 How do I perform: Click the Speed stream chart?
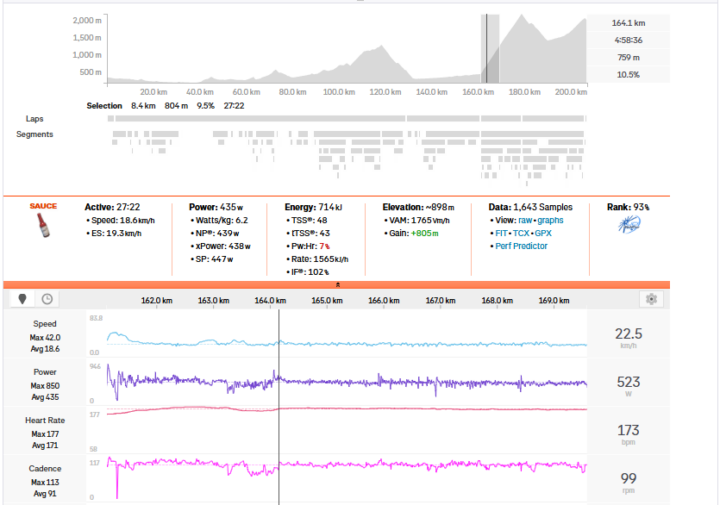click(400, 342)
